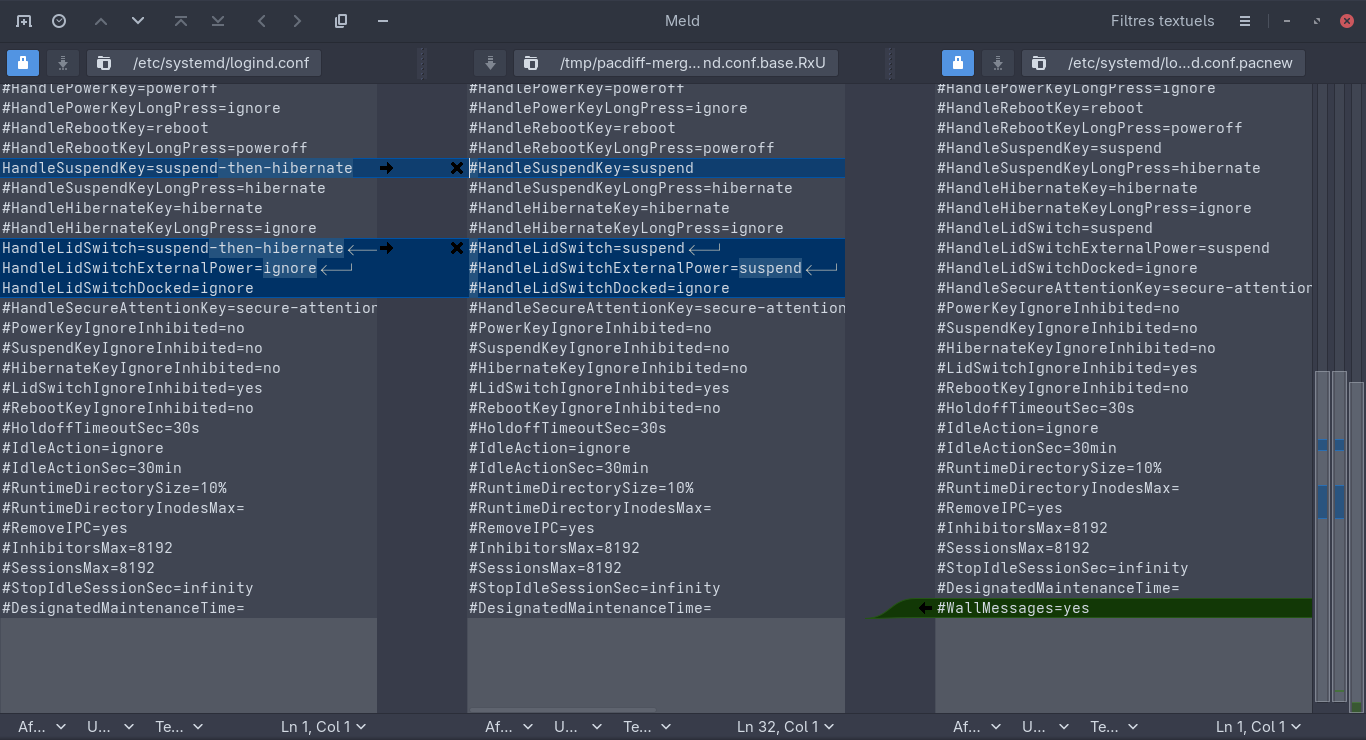This screenshot has width=1366, height=740.
Task: Expand the 'Ln 32, Col 1' dropdown
Action: click(x=786, y=727)
